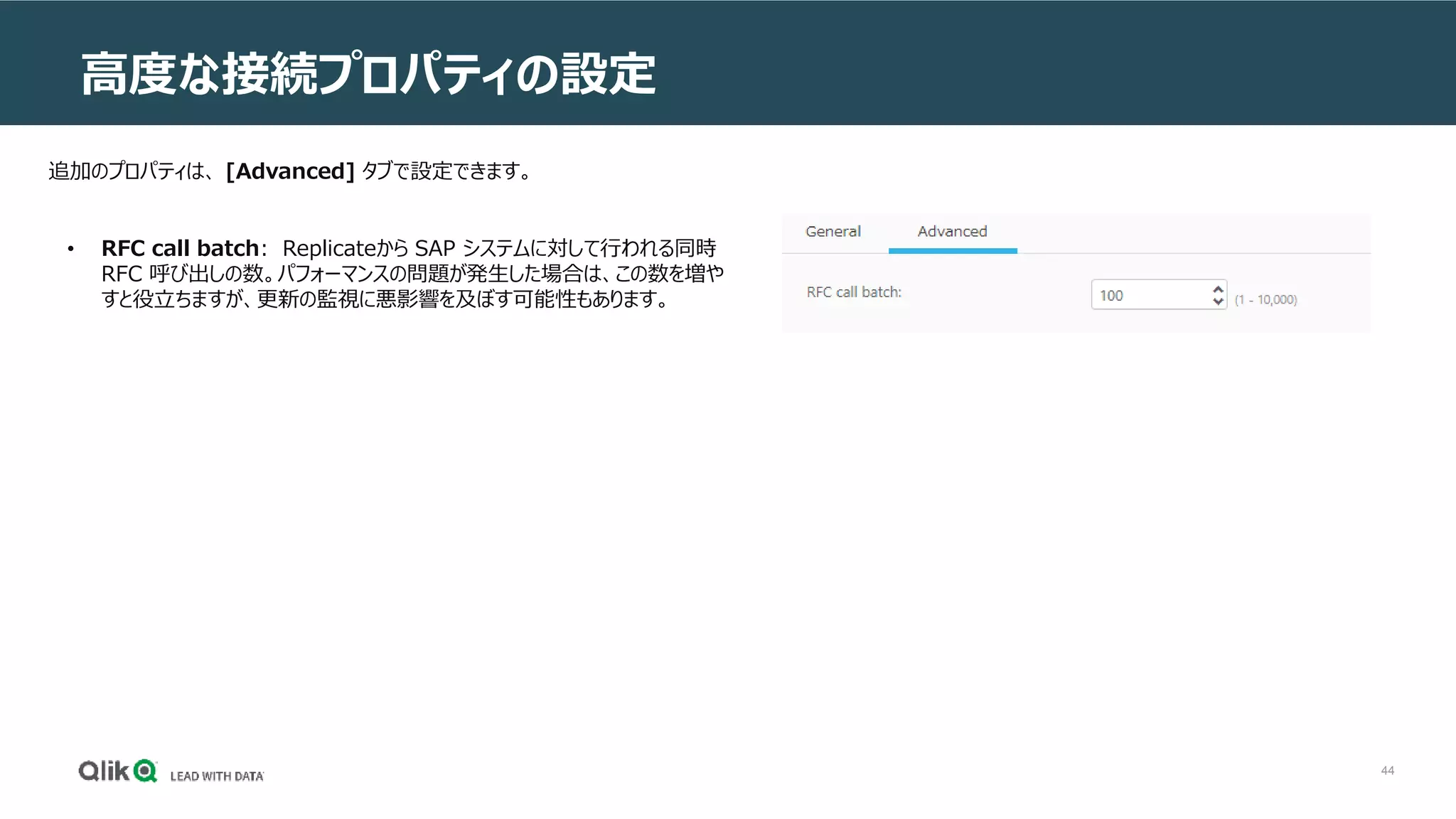Switch to the General tab
This screenshot has height=819, width=1456.
[x=833, y=232]
